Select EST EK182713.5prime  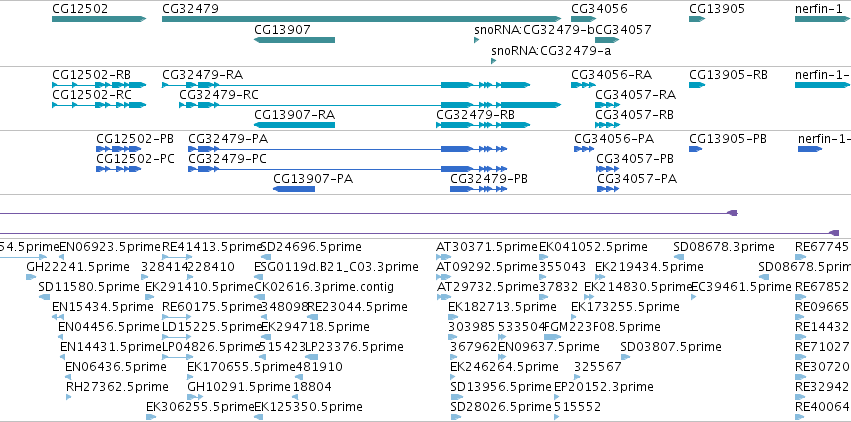pos(502,306)
